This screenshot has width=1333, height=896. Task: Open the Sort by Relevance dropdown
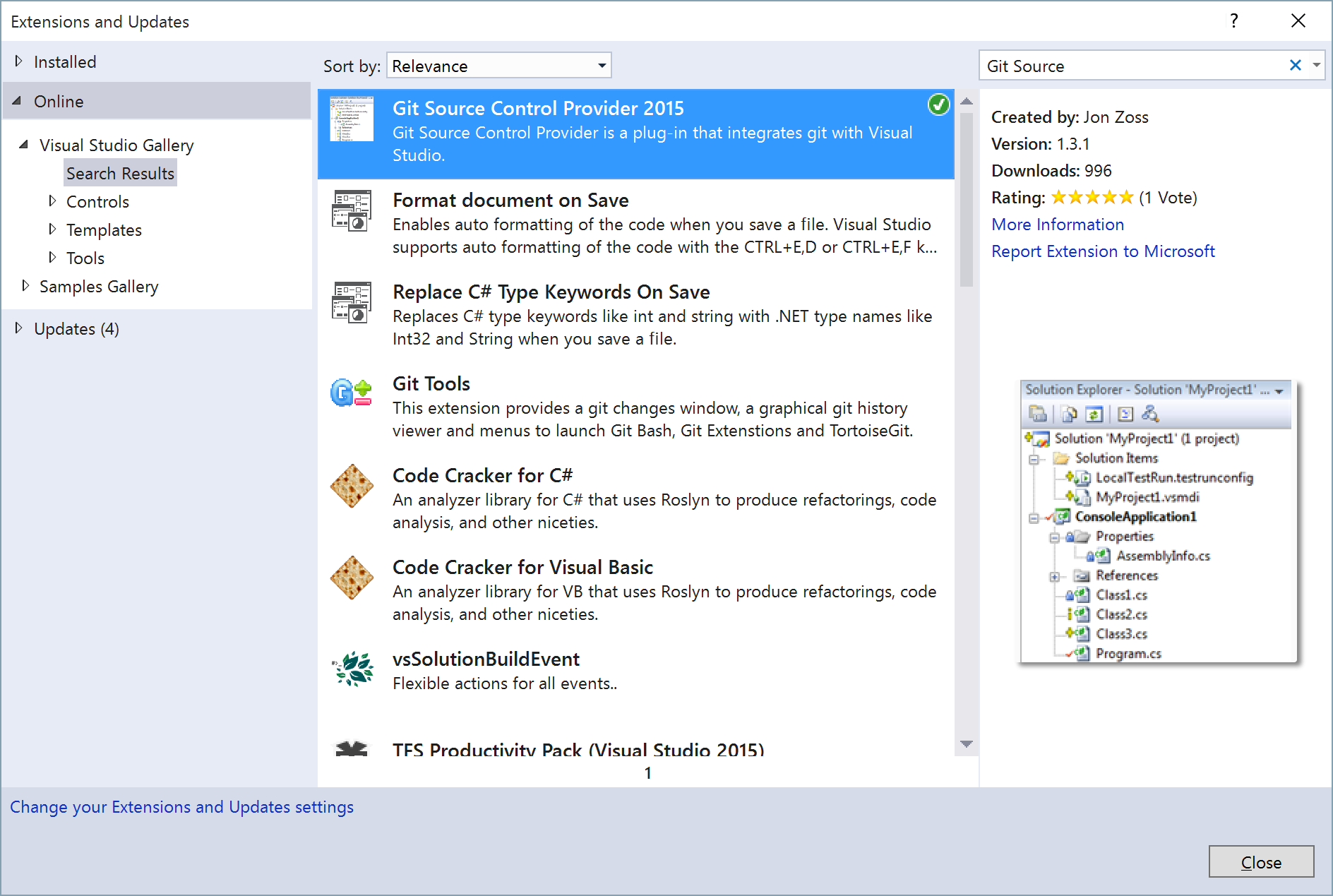click(498, 66)
